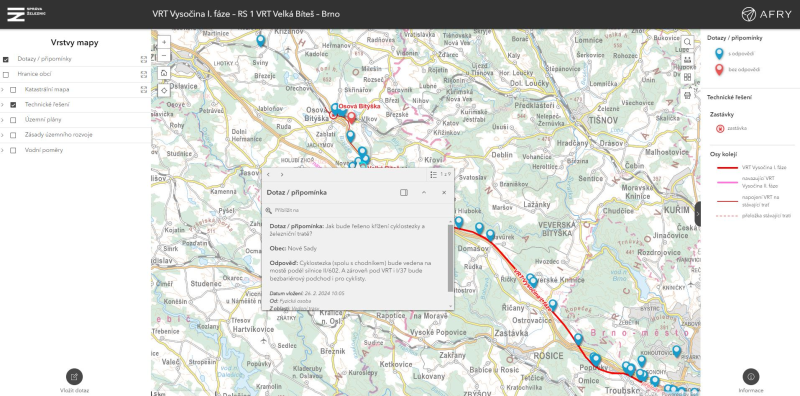This screenshot has width=800, height=396.
Task: Click Přiblížit na in the popup
Action: (x=282, y=210)
